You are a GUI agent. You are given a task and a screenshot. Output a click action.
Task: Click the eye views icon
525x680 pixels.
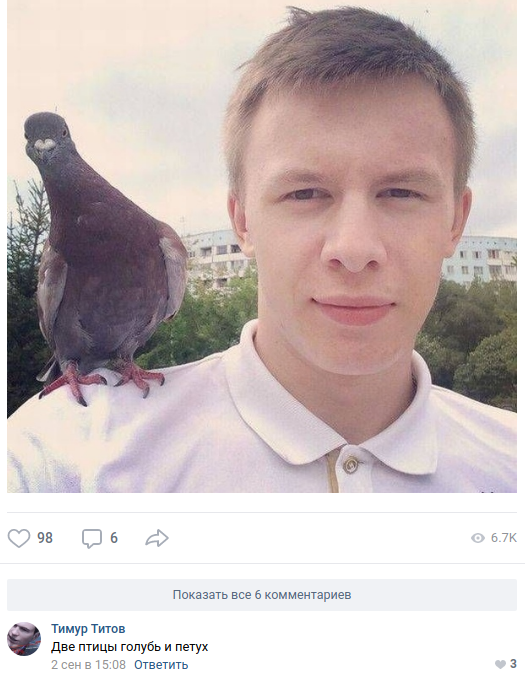coord(478,538)
